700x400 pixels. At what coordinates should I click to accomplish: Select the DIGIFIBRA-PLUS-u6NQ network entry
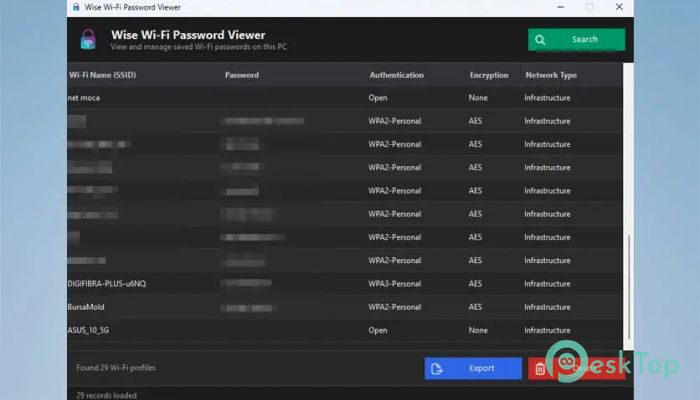coord(345,283)
